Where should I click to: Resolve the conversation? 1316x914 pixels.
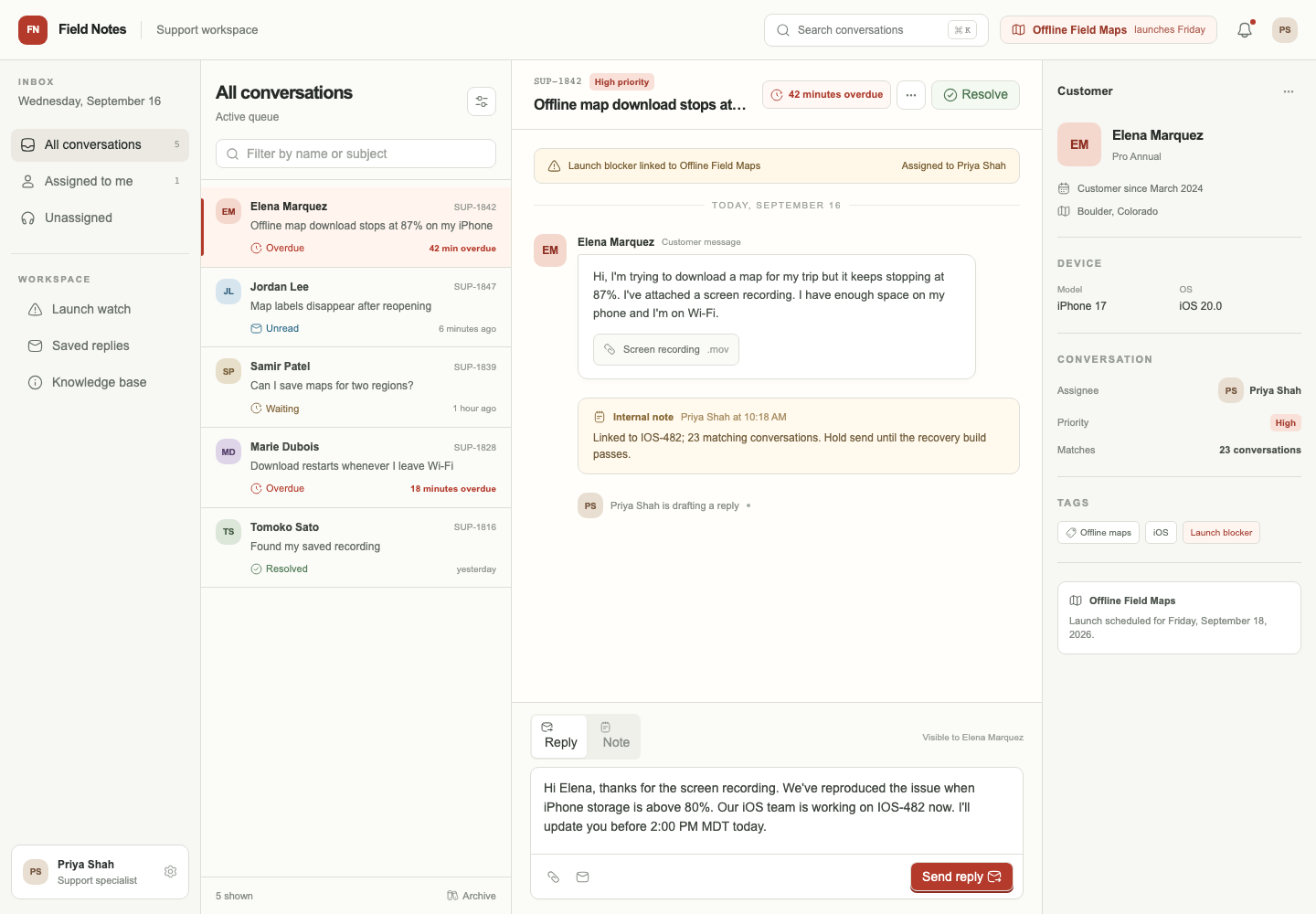(x=975, y=95)
